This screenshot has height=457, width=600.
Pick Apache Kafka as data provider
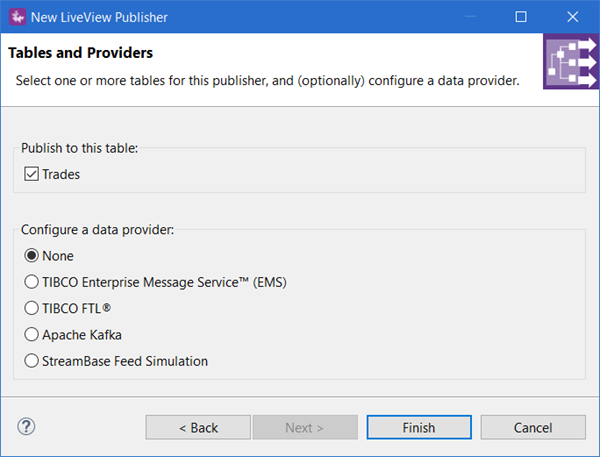click(x=31, y=335)
